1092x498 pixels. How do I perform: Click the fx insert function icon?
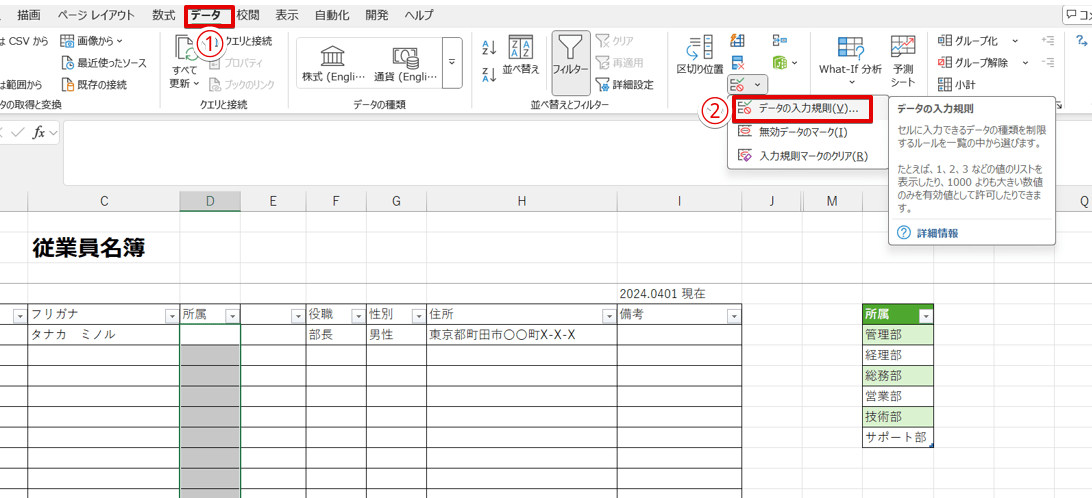(x=39, y=132)
